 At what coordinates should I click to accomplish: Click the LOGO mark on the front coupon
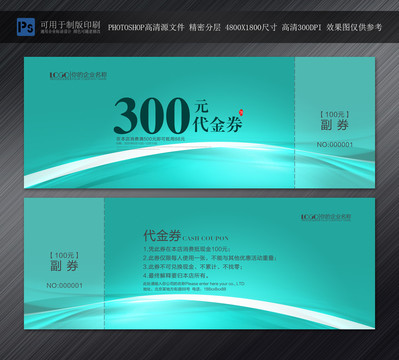point(60,75)
